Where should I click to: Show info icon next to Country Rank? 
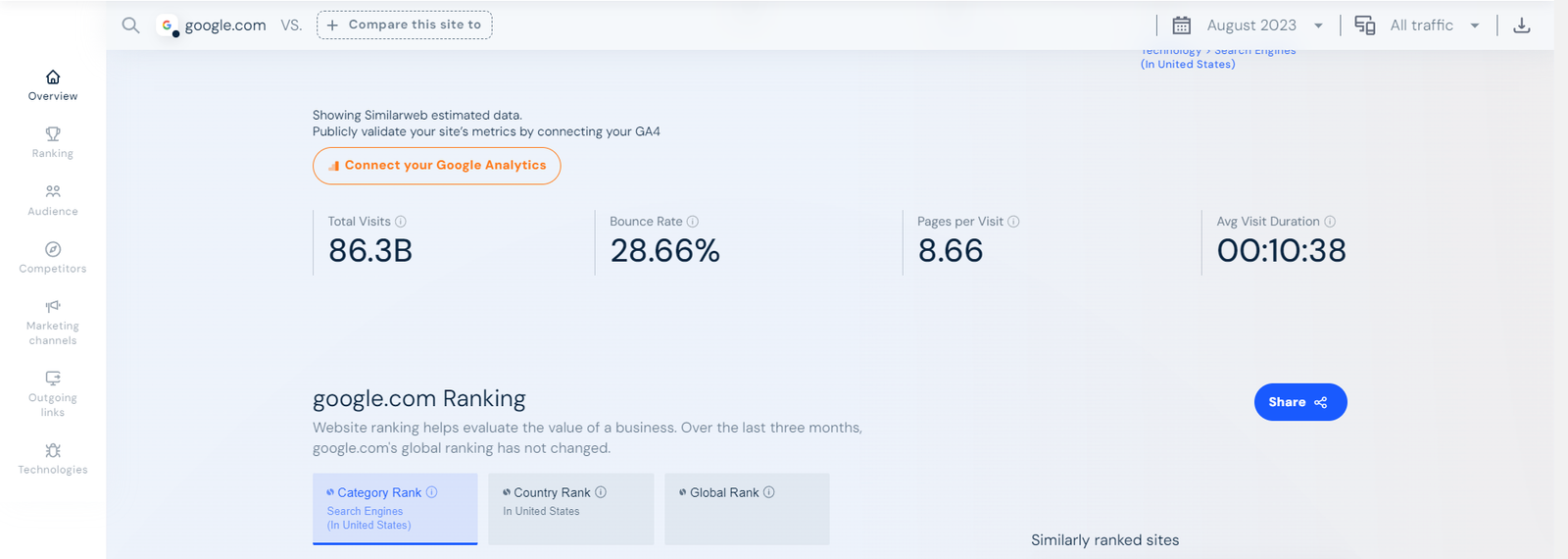(601, 492)
